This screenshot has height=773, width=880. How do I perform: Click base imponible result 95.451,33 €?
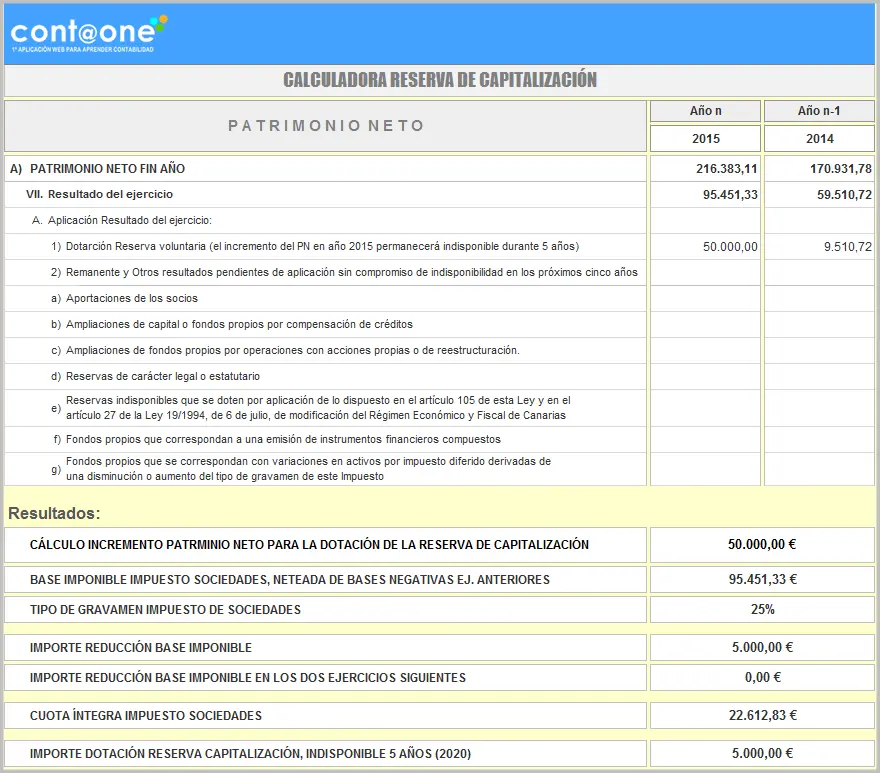762,579
